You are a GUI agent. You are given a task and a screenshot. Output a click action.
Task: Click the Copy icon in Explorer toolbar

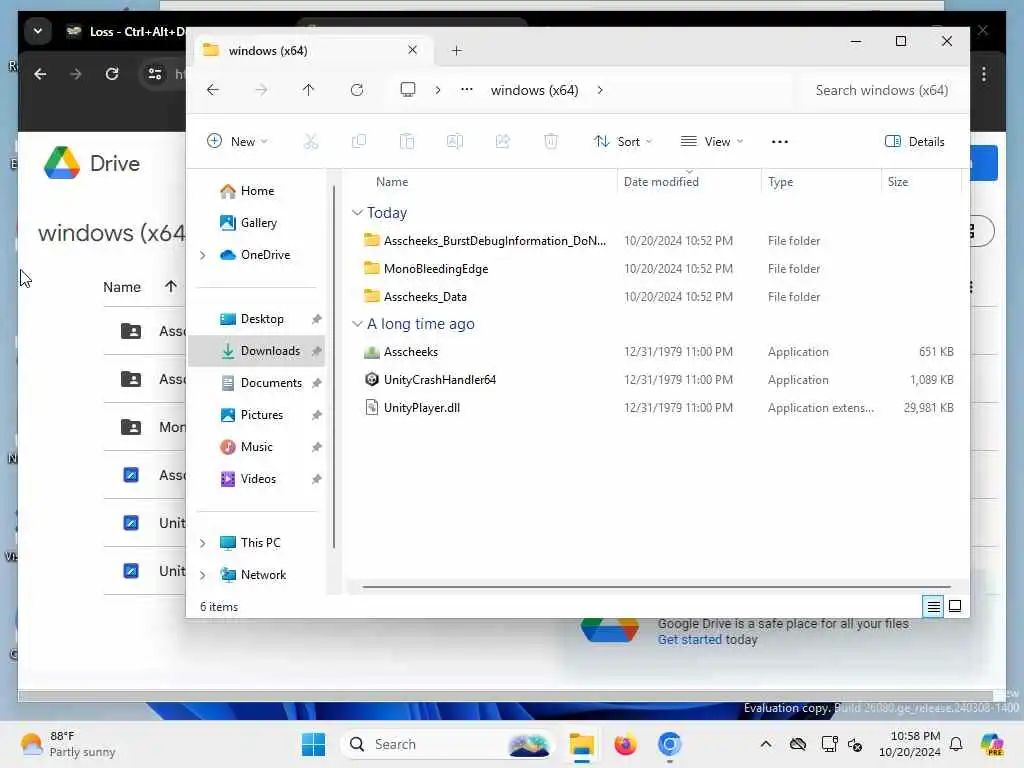tap(359, 141)
